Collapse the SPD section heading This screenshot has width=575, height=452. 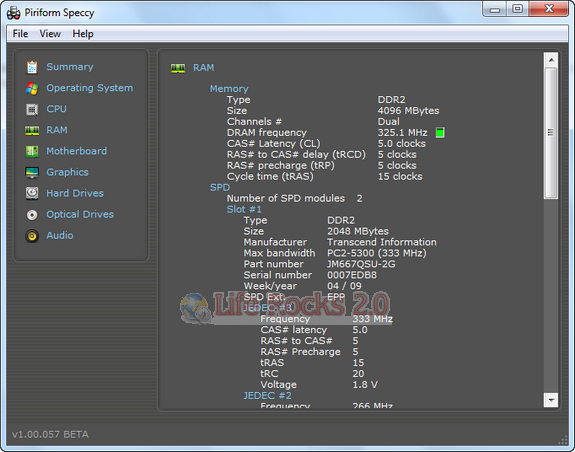(220, 187)
